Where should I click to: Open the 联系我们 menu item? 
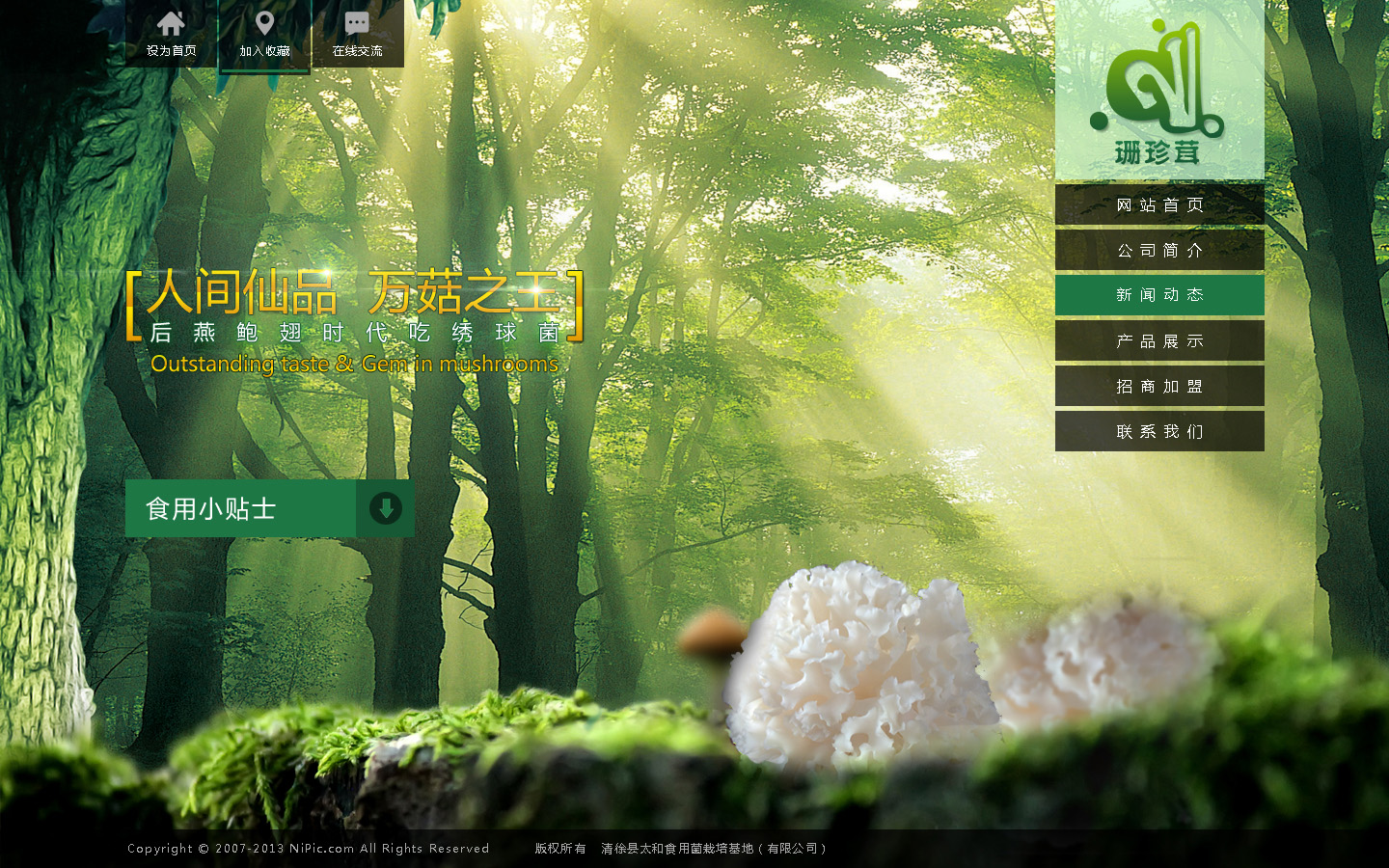tap(1159, 431)
